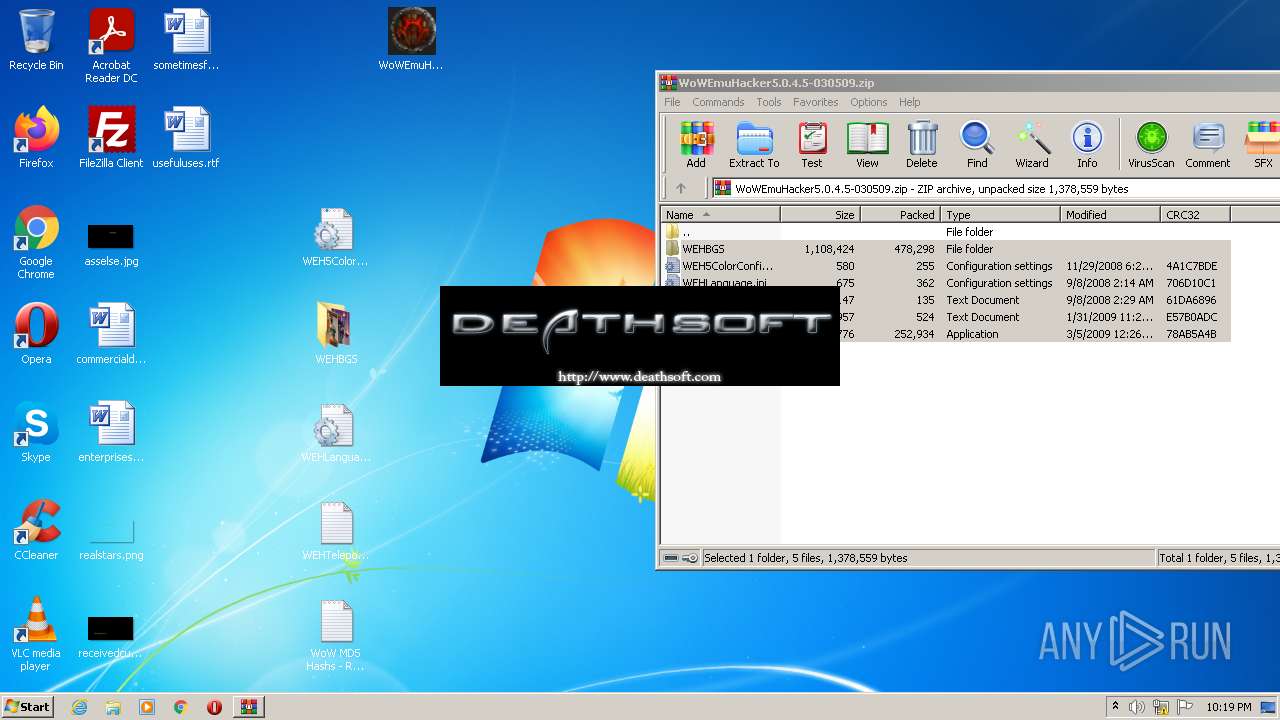Viewport: 1280px width, 720px height.
Task: Click the View file toolbar icon
Action: tap(867, 145)
